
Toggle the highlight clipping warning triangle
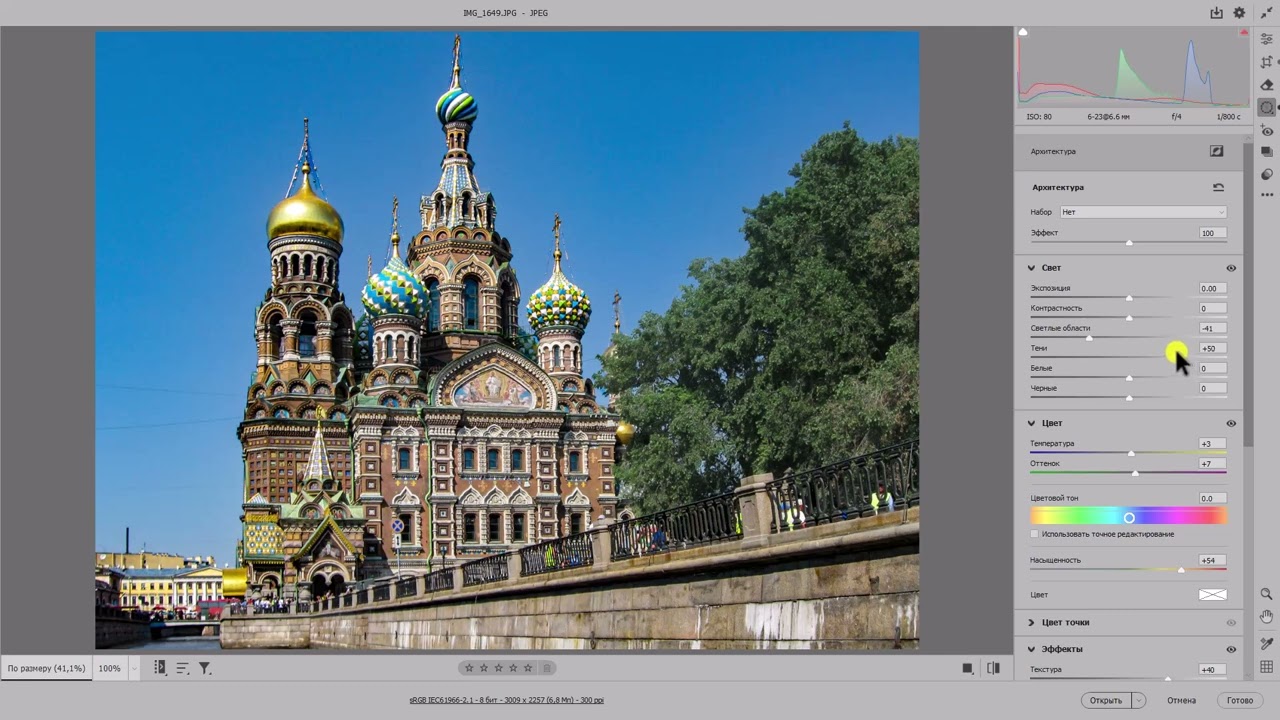[1244, 32]
